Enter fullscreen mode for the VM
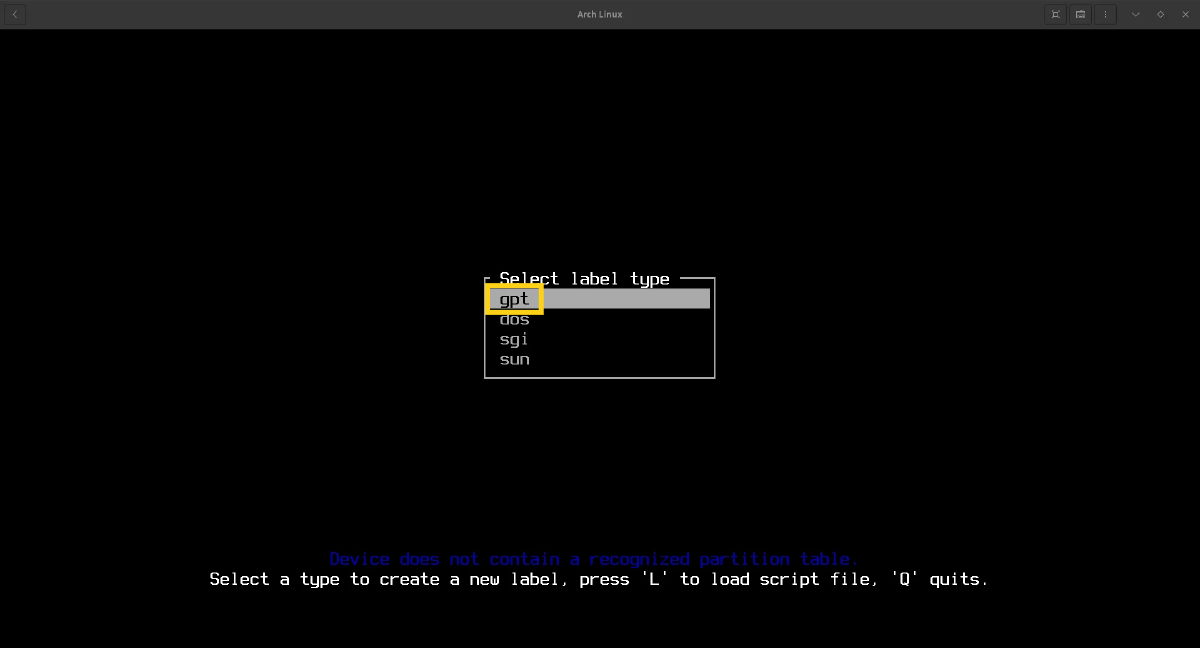This screenshot has width=1200, height=648. 1055,14
